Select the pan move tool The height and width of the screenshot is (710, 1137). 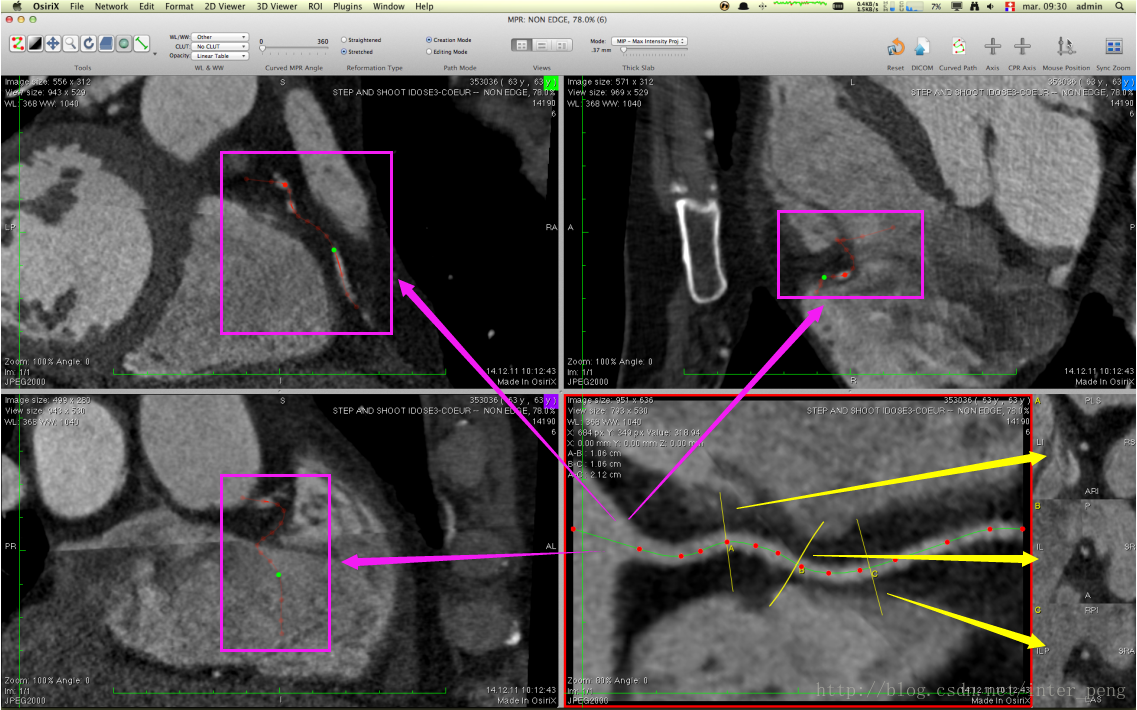tap(53, 44)
